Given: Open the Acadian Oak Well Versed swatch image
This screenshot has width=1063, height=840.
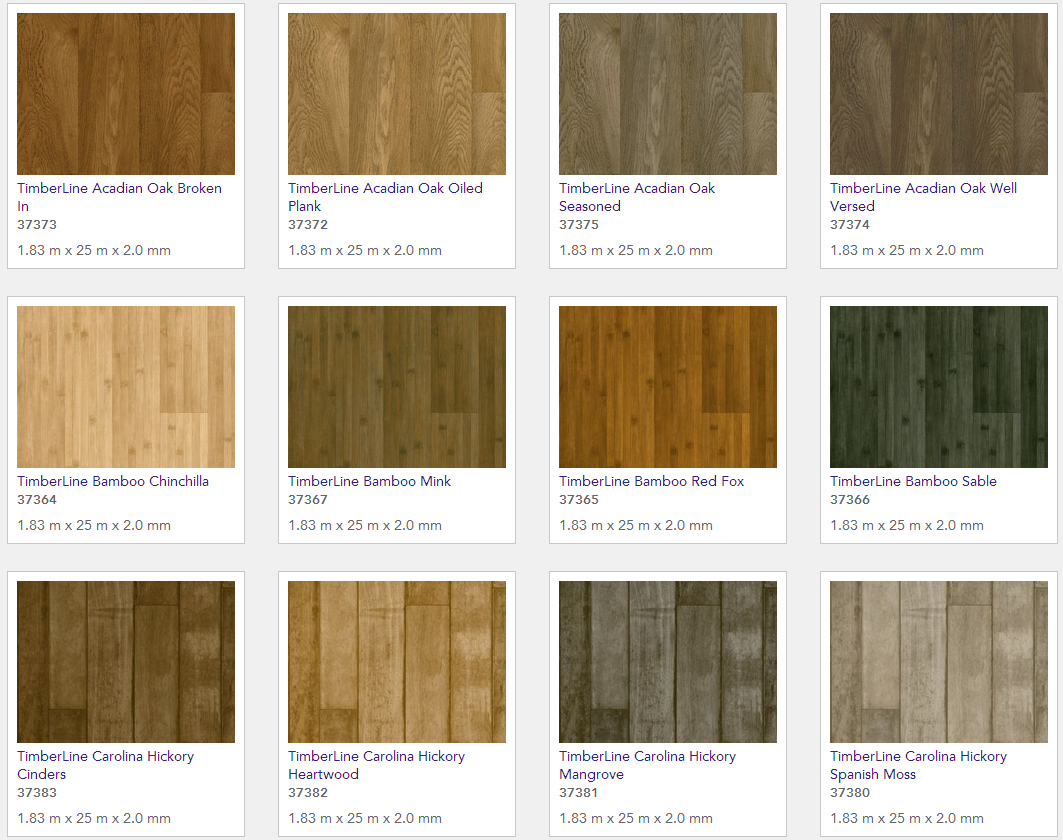Looking at the screenshot, I should (x=939, y=94).
